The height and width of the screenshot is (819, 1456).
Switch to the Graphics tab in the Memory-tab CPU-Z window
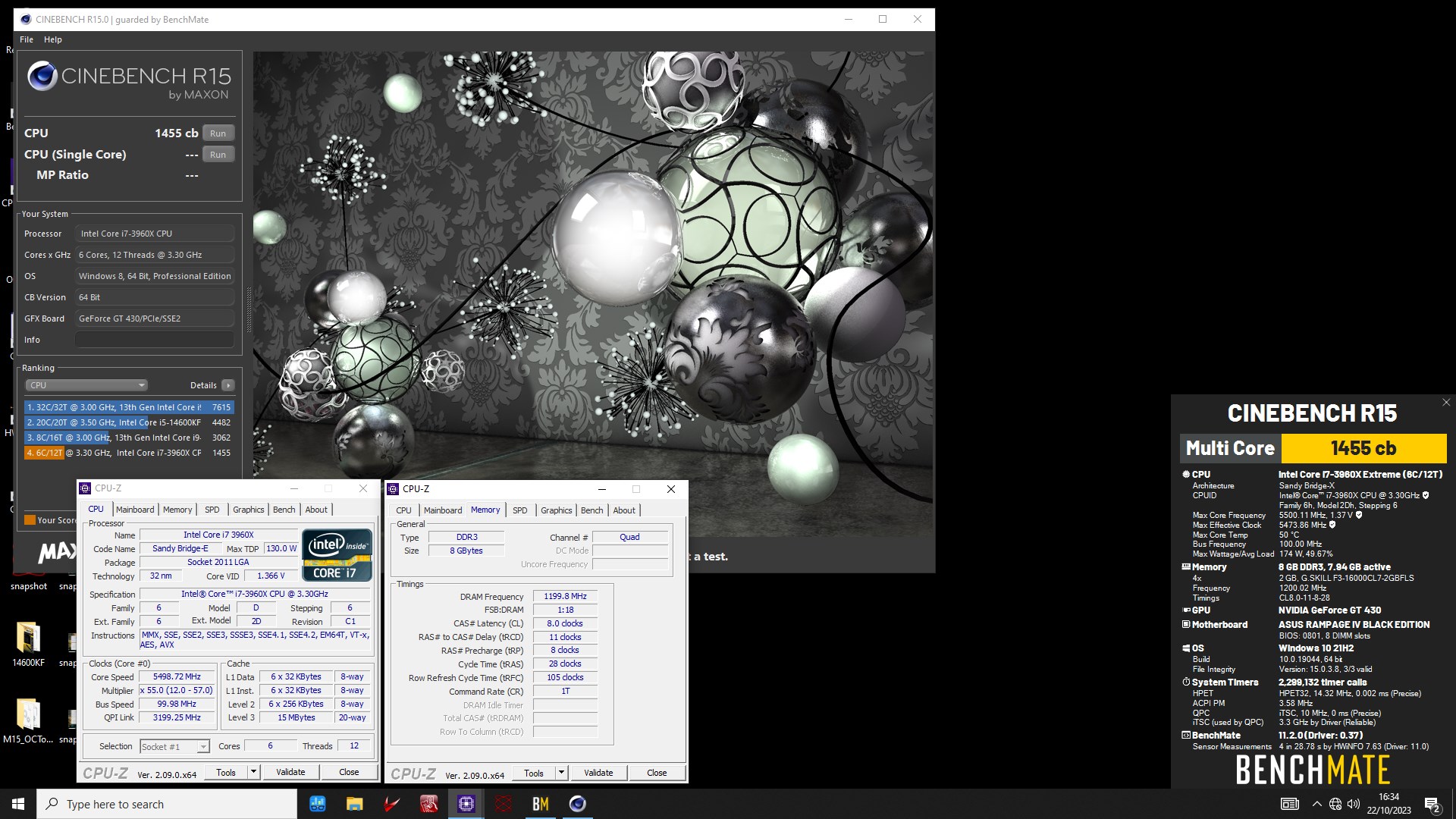coord(557,510)
